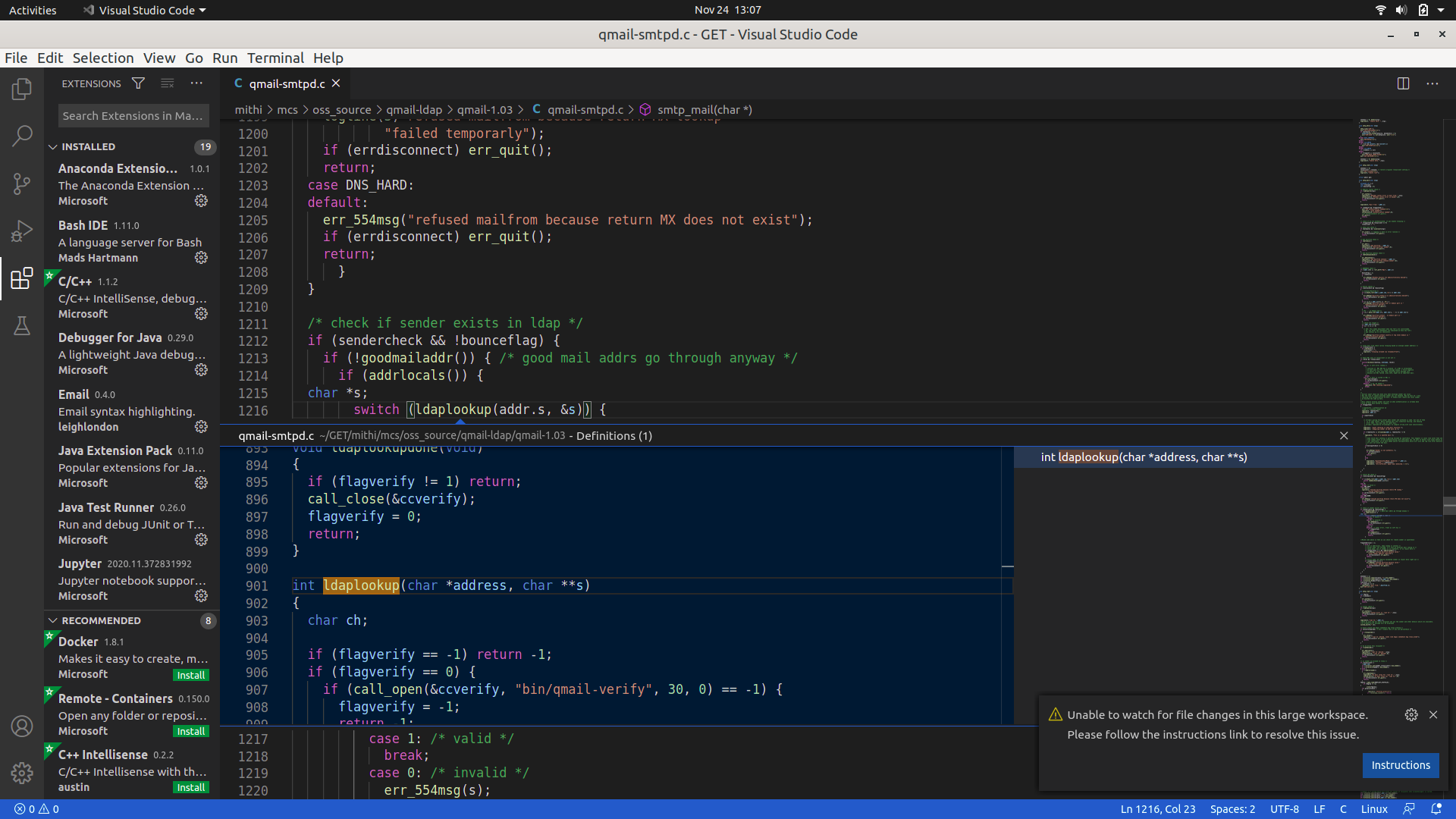Open the Run and Debug view
Image resolution: width=1456 pixels, height=819 pixels.
pyautogui.click(x=22, y=231)
